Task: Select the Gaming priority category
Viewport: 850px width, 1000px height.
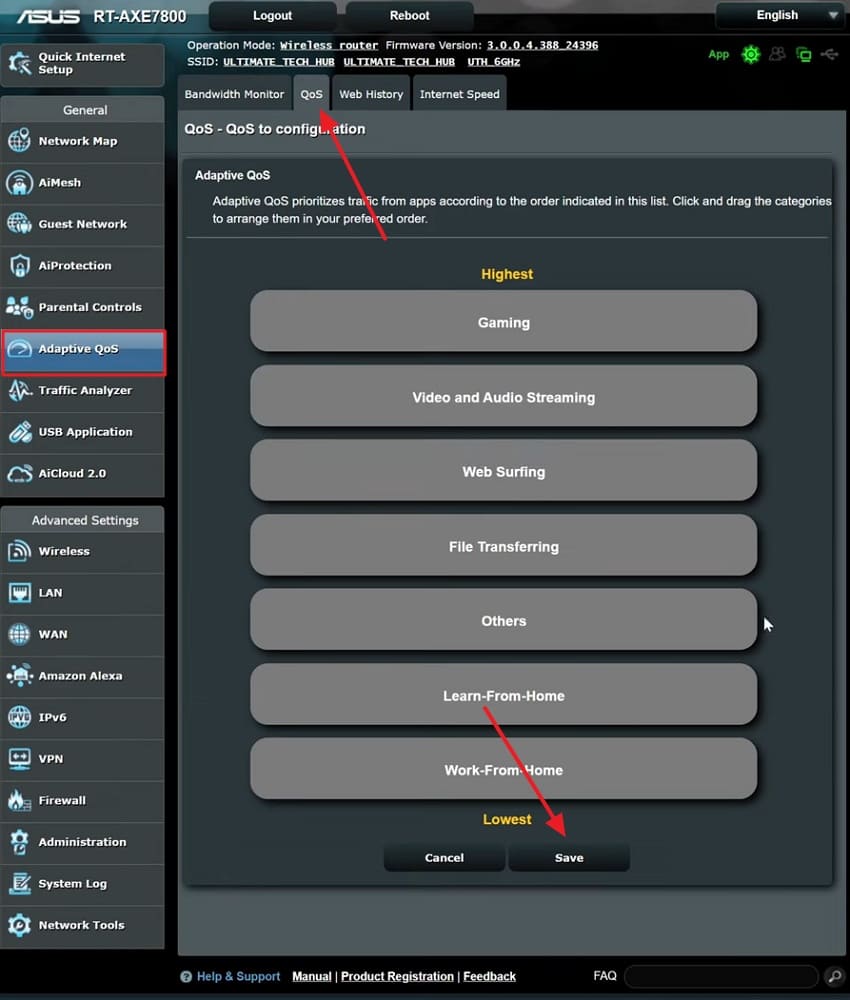Action: (x=503, y=322)
